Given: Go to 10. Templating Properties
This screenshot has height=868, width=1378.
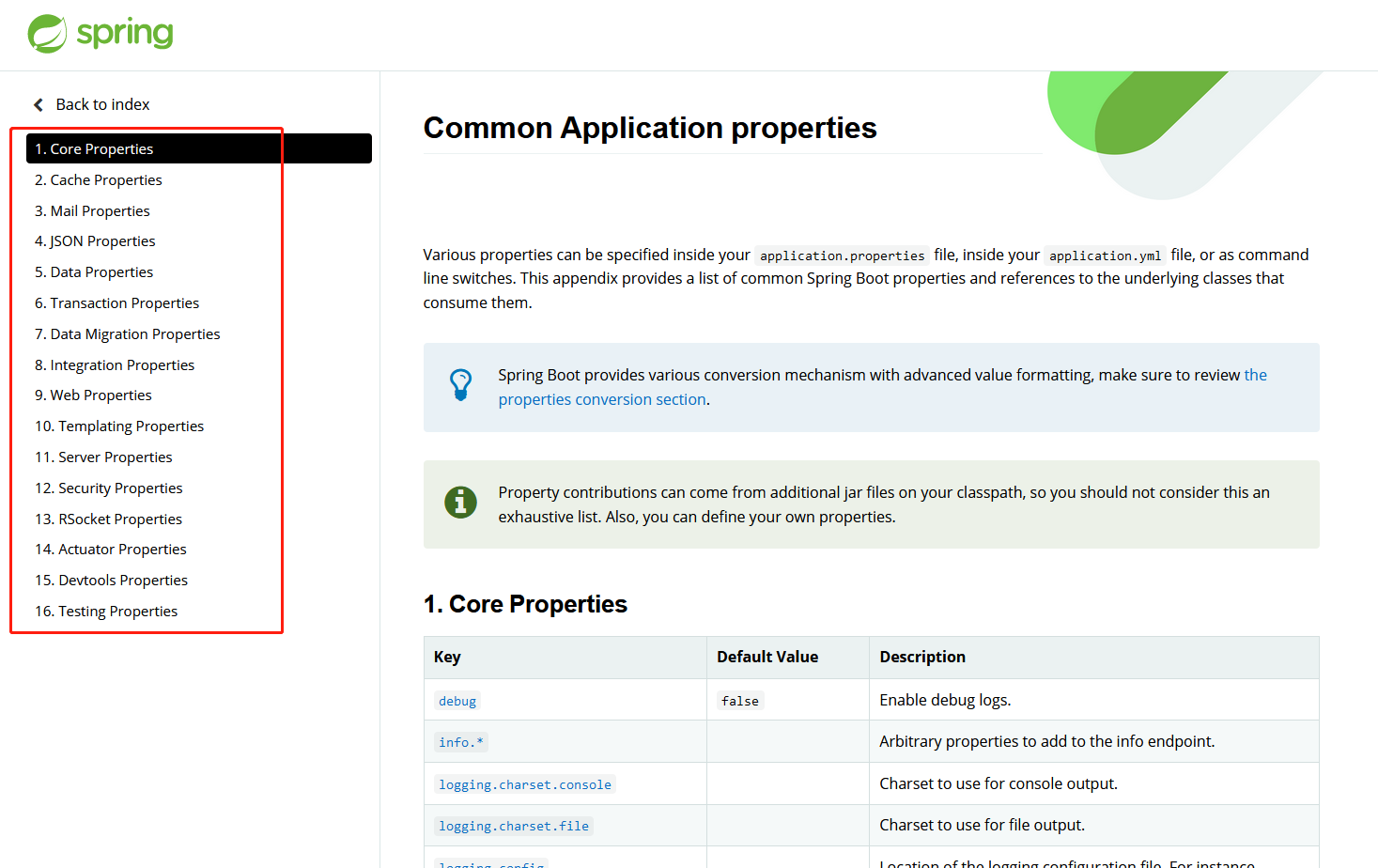Looking at the screenshot, I should [x=119, y=426].
